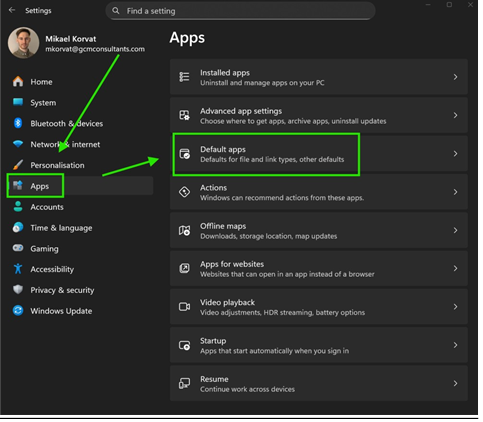Viewport: 483px width, 422px height.
Task: Open the Actions settings row
Action: coord(319,192)
